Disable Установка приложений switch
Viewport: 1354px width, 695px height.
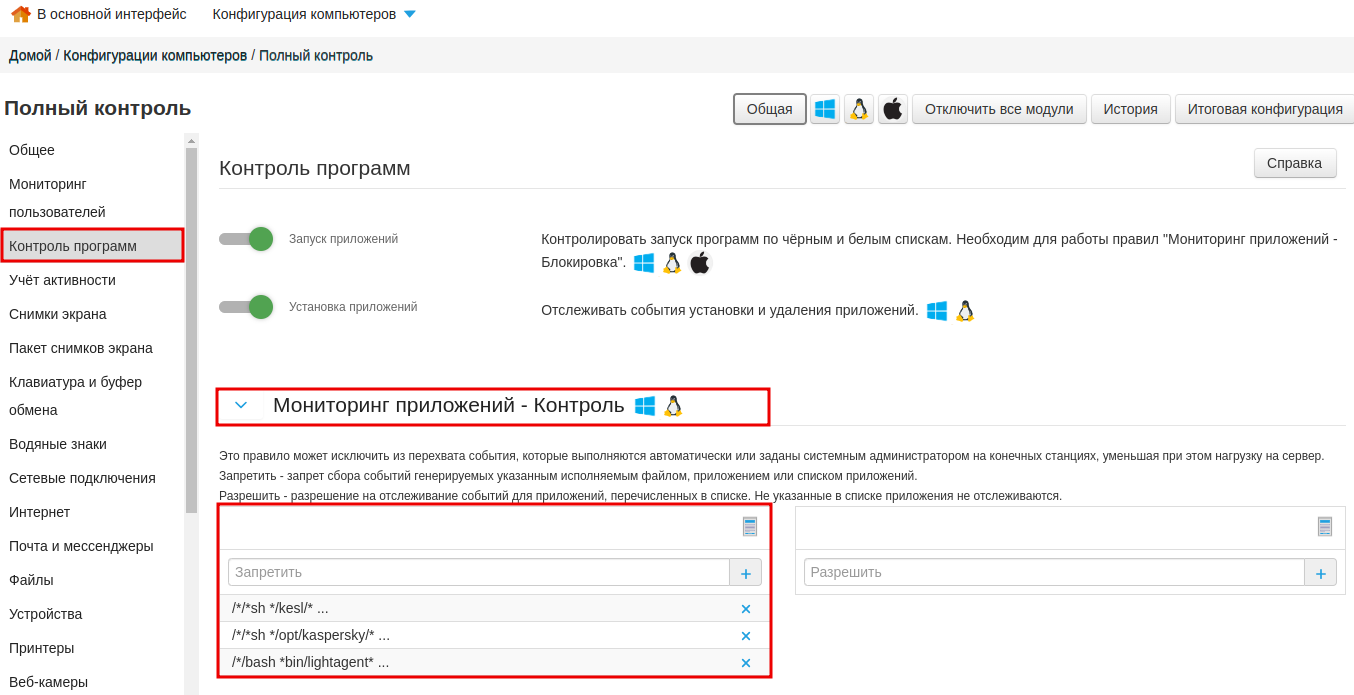[247, 307]
